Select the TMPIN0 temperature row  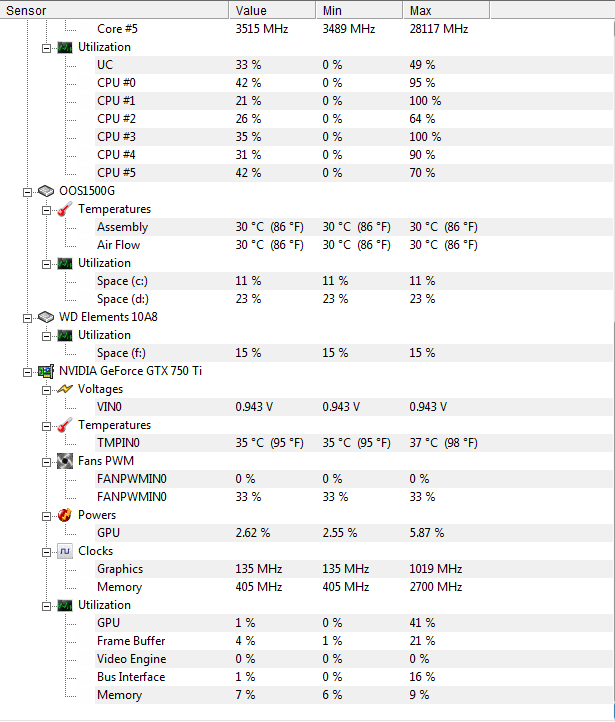[x=354, y=443]
